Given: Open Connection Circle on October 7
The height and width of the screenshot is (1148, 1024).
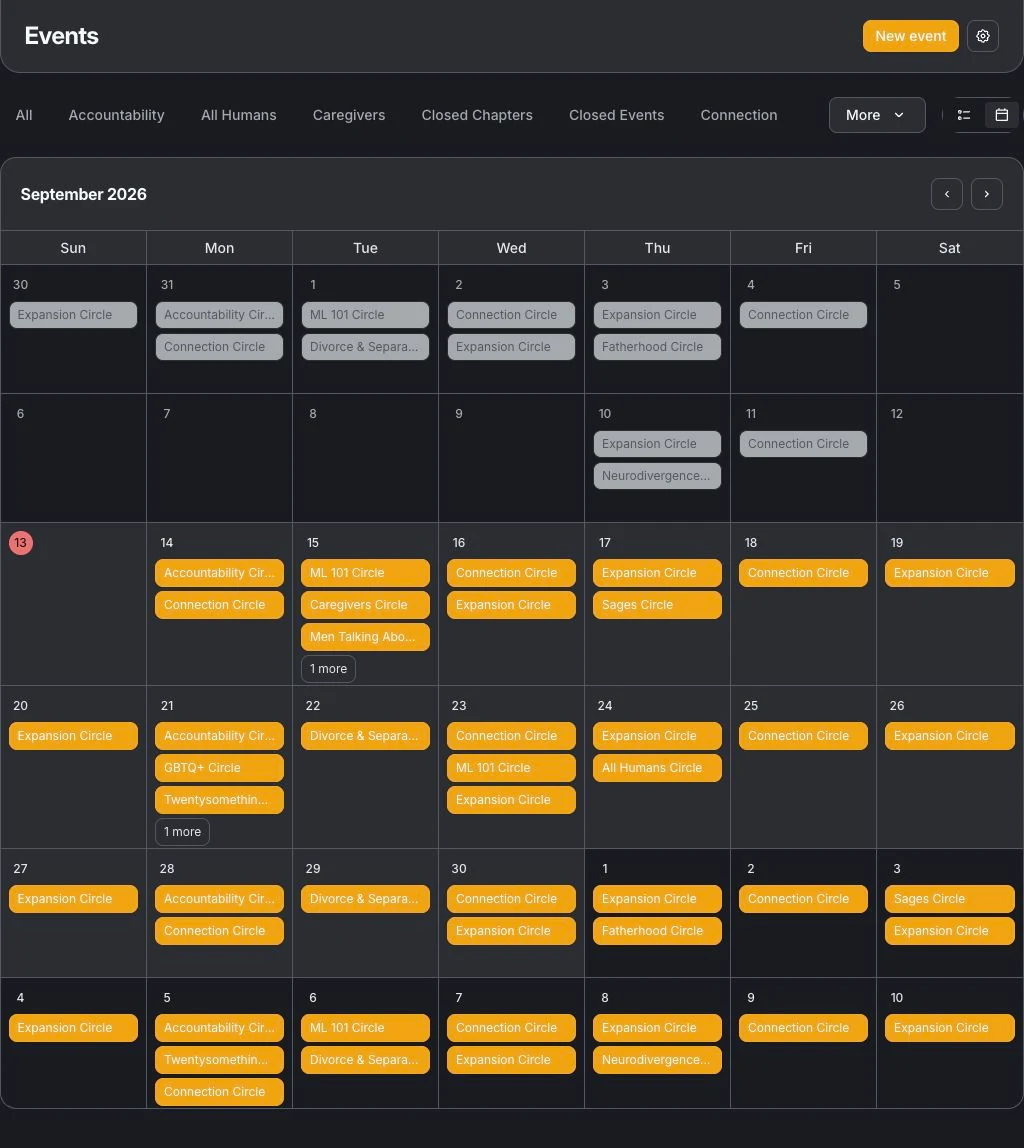Looking at the screenshot, I should pos(511,1028).
